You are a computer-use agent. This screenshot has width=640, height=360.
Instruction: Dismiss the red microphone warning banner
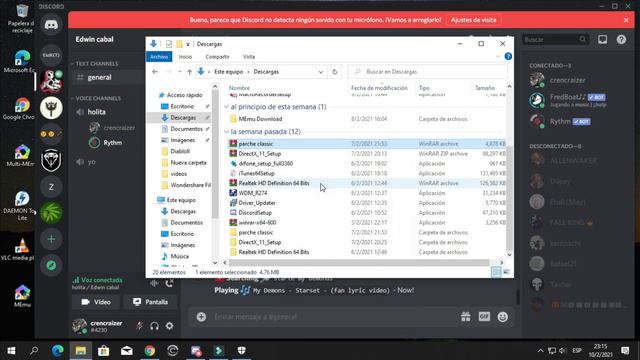[x=626, y=20]
